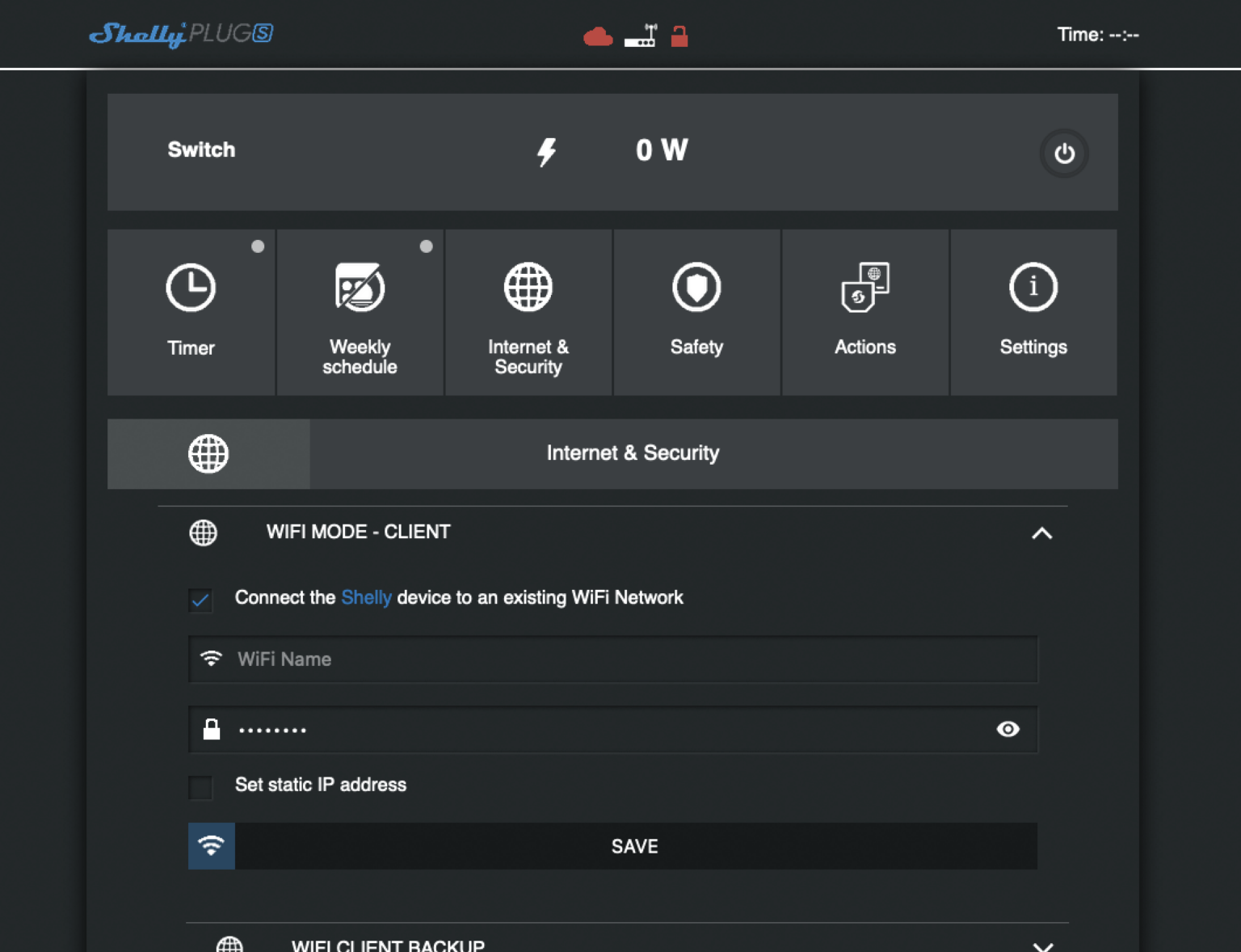Collapse the WIFI MODE - CLIENT section
The height and width of the screenshot is (952, 1241).
(1043, 534)
